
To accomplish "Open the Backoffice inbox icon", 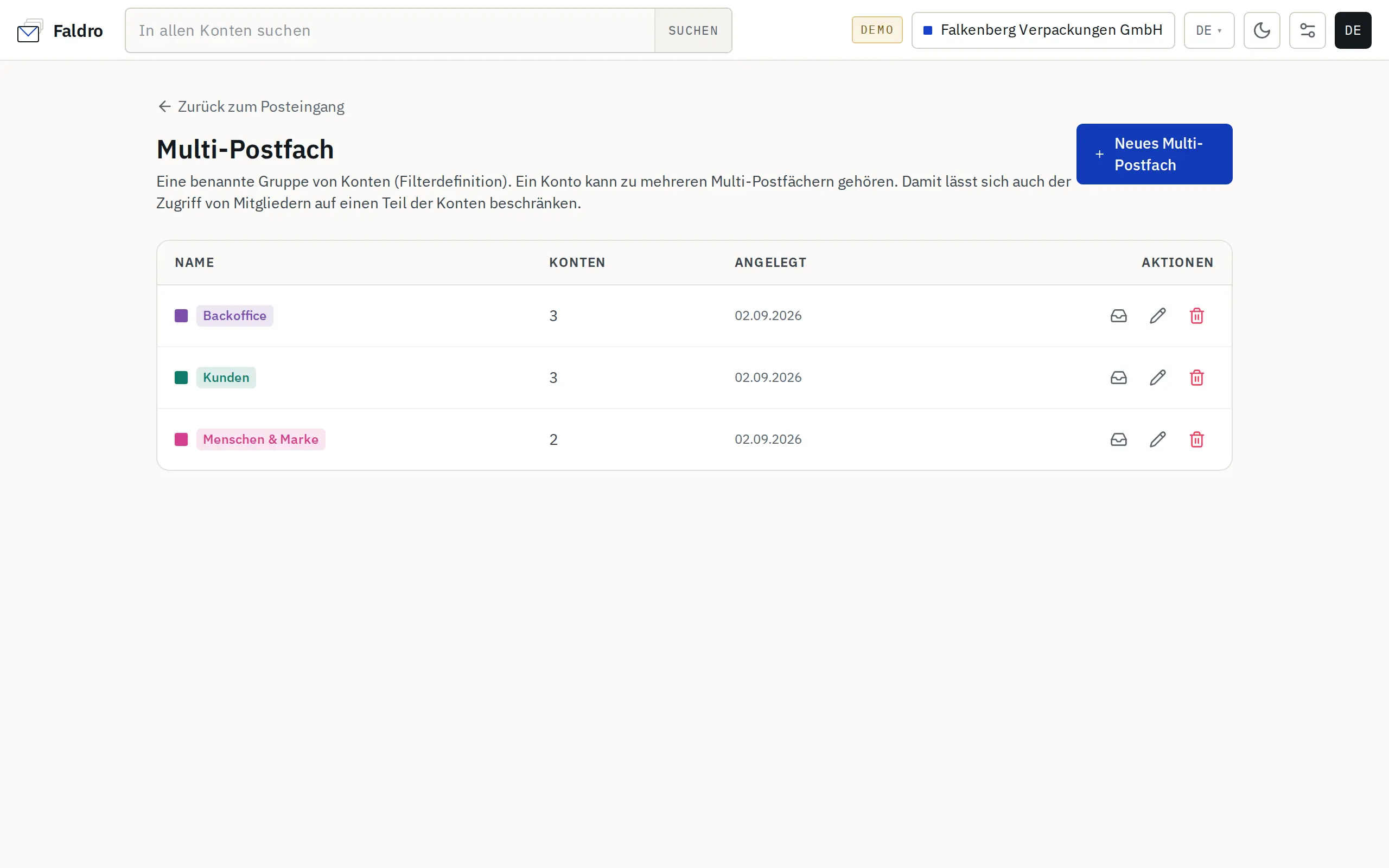I will coord(1119,316).
